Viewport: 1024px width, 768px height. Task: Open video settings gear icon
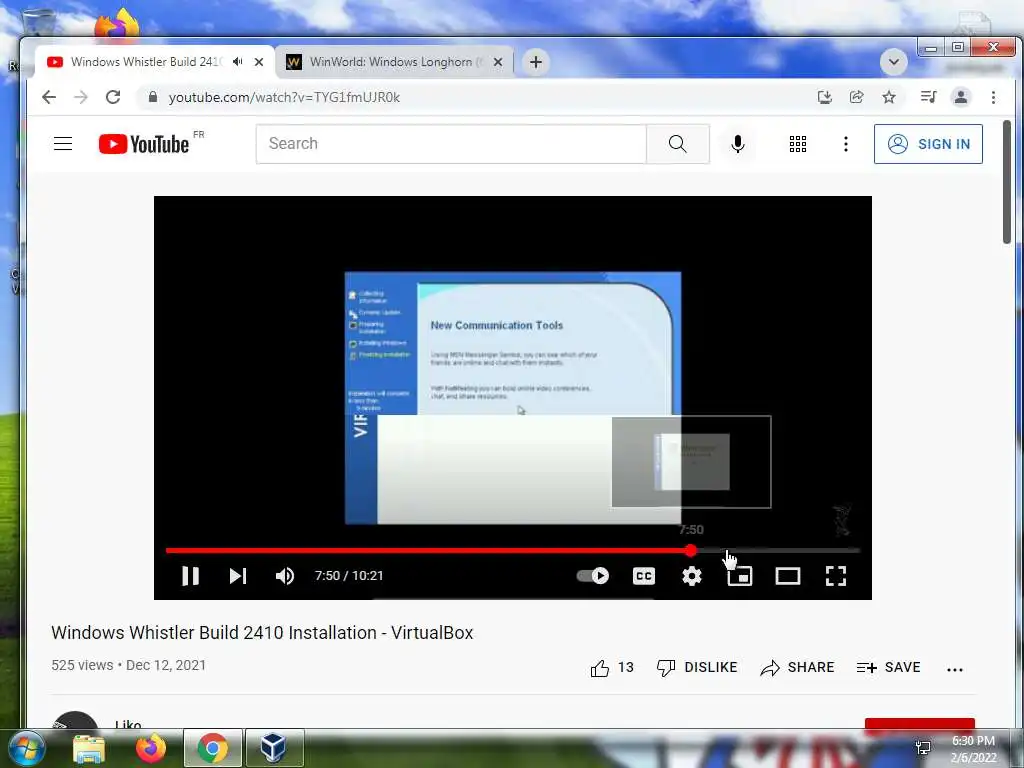pos(692,575)
